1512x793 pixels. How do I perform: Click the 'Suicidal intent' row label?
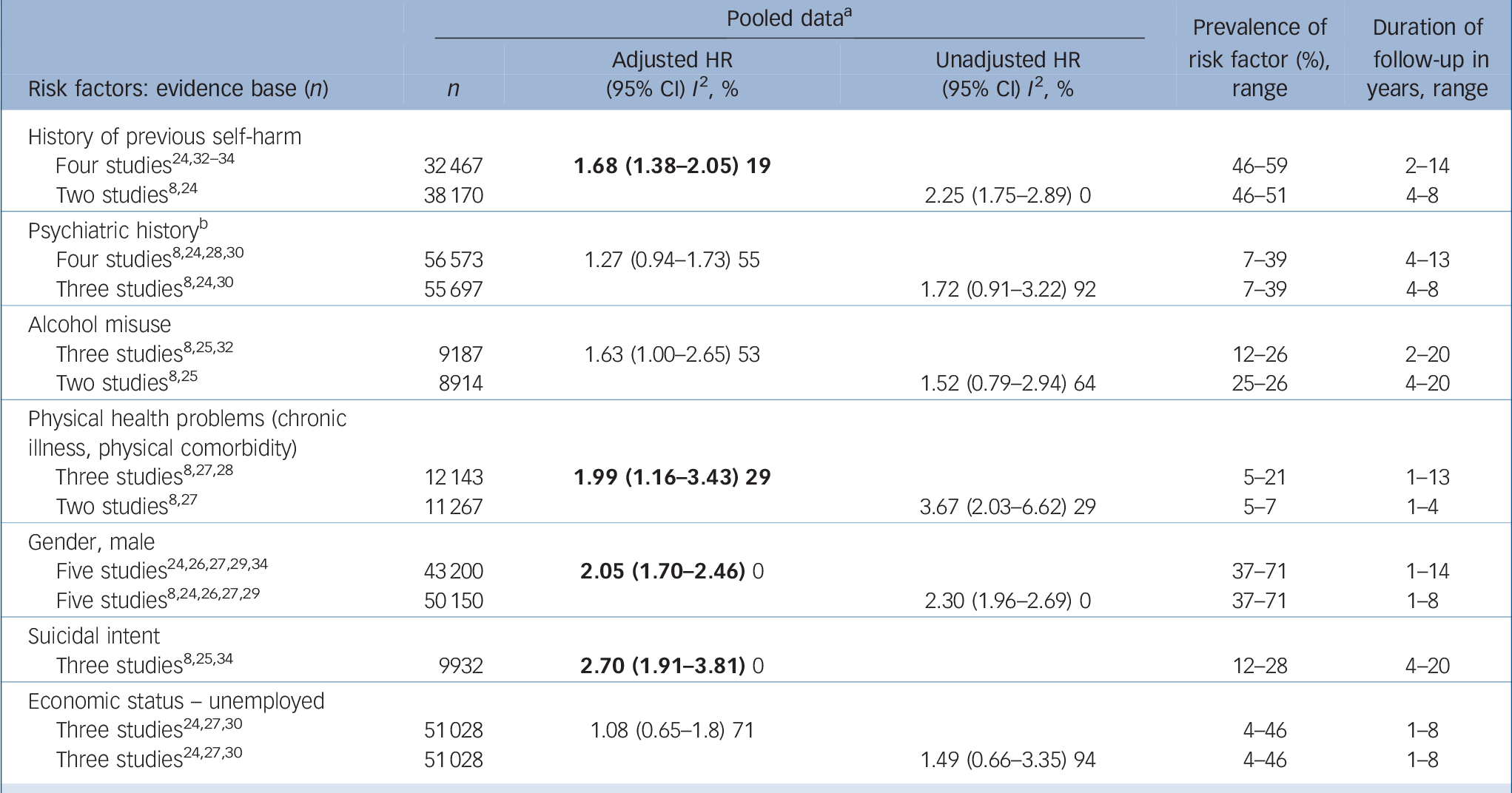tap(93, 636)
